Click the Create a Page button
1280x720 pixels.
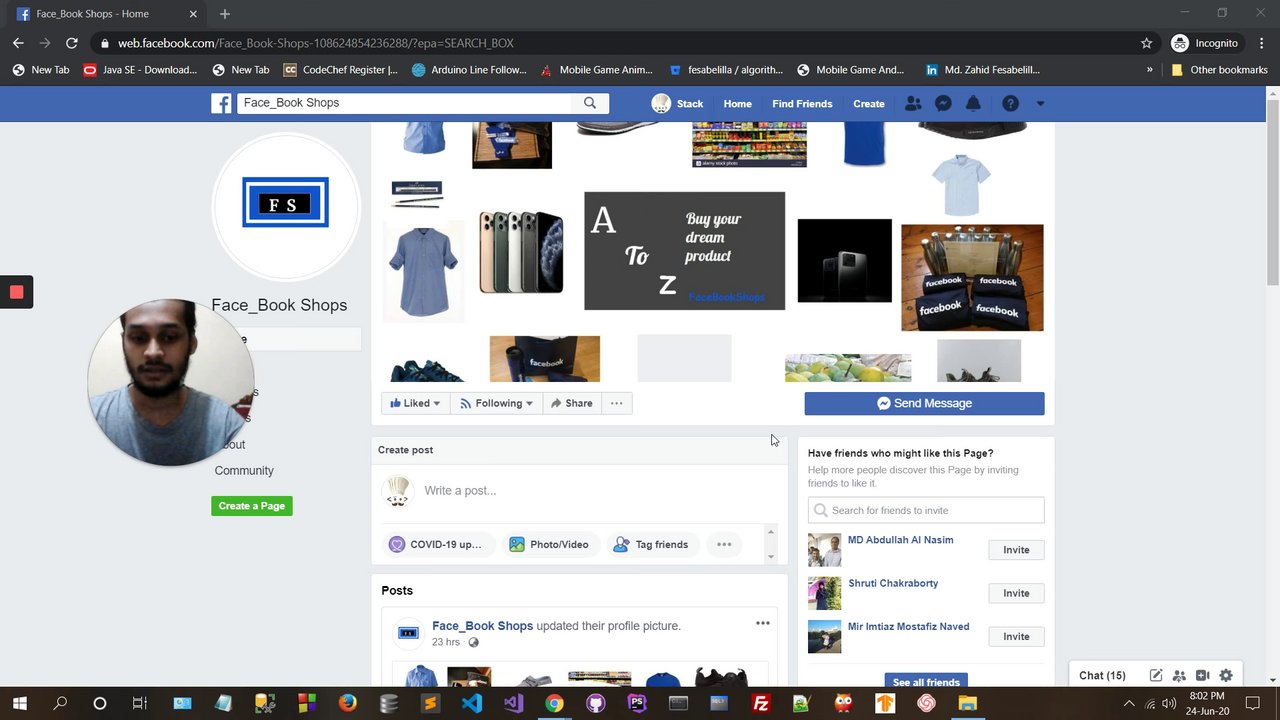click(x=252, y=506)
